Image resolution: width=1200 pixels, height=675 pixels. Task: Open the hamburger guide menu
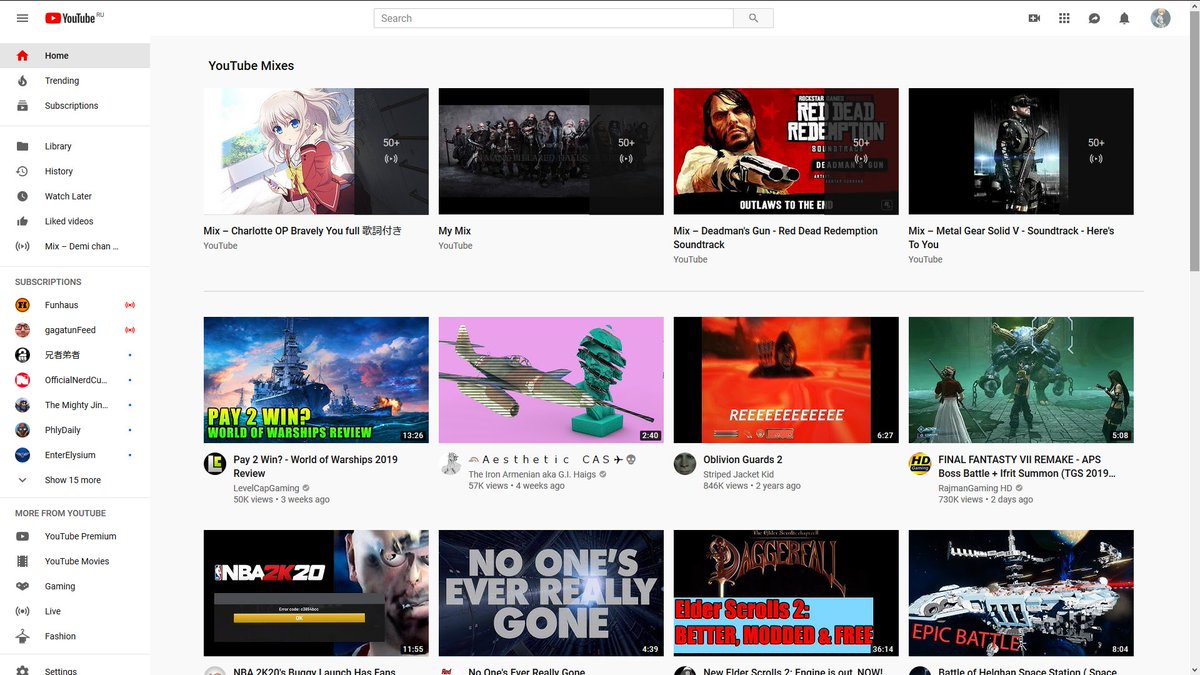(22, 18)
